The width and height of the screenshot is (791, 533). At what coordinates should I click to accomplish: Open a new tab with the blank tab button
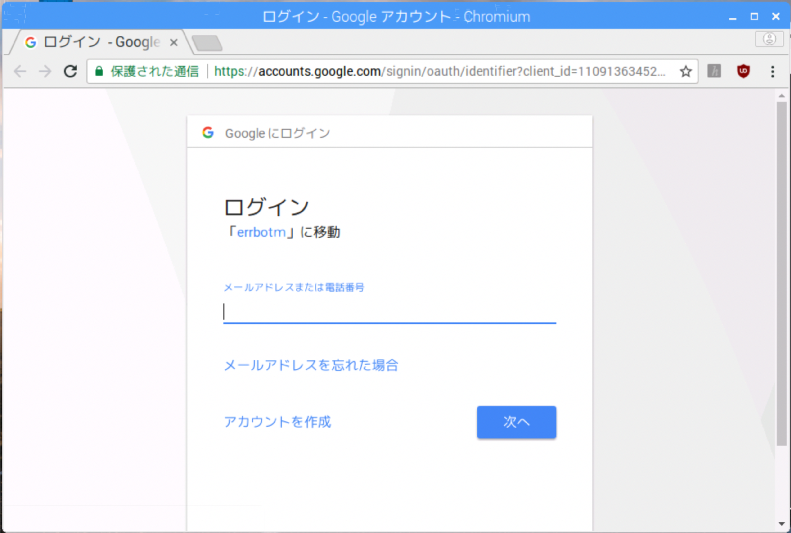[x=207, y=43]
